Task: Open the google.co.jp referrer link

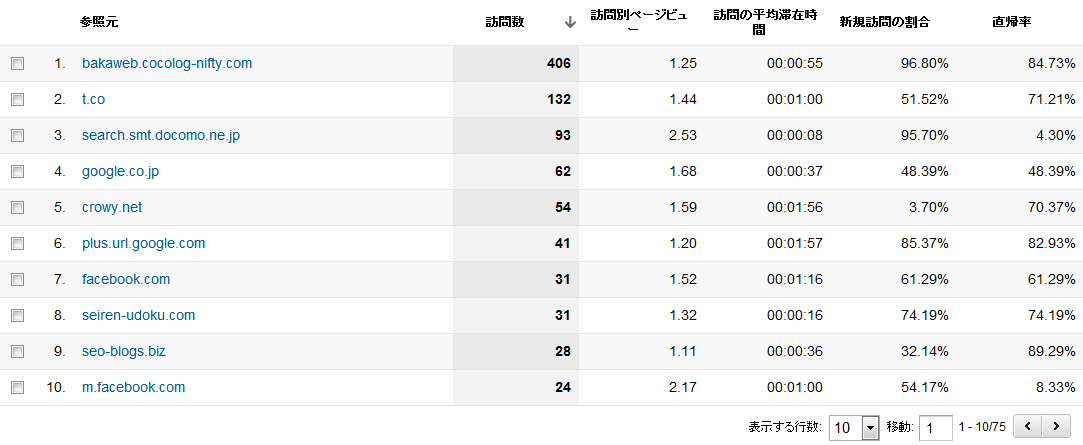Action: [x=120, y=171]
